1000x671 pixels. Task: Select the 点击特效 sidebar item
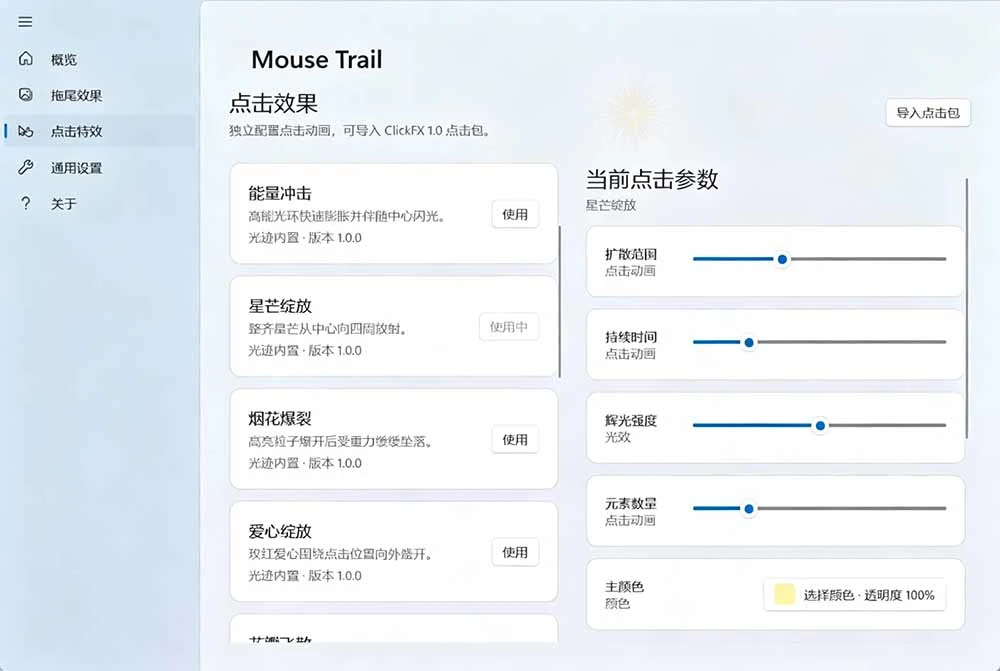coord(99,131)
